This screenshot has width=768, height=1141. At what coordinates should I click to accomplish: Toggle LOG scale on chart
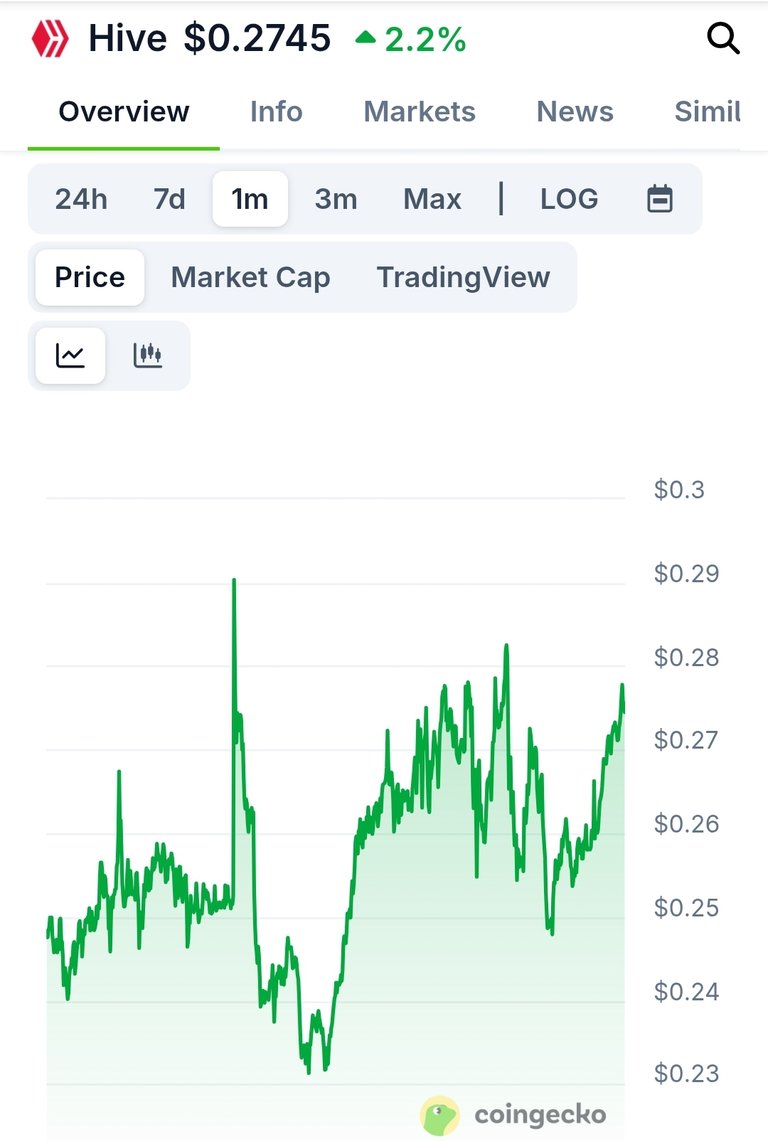[x=569, y=199]
